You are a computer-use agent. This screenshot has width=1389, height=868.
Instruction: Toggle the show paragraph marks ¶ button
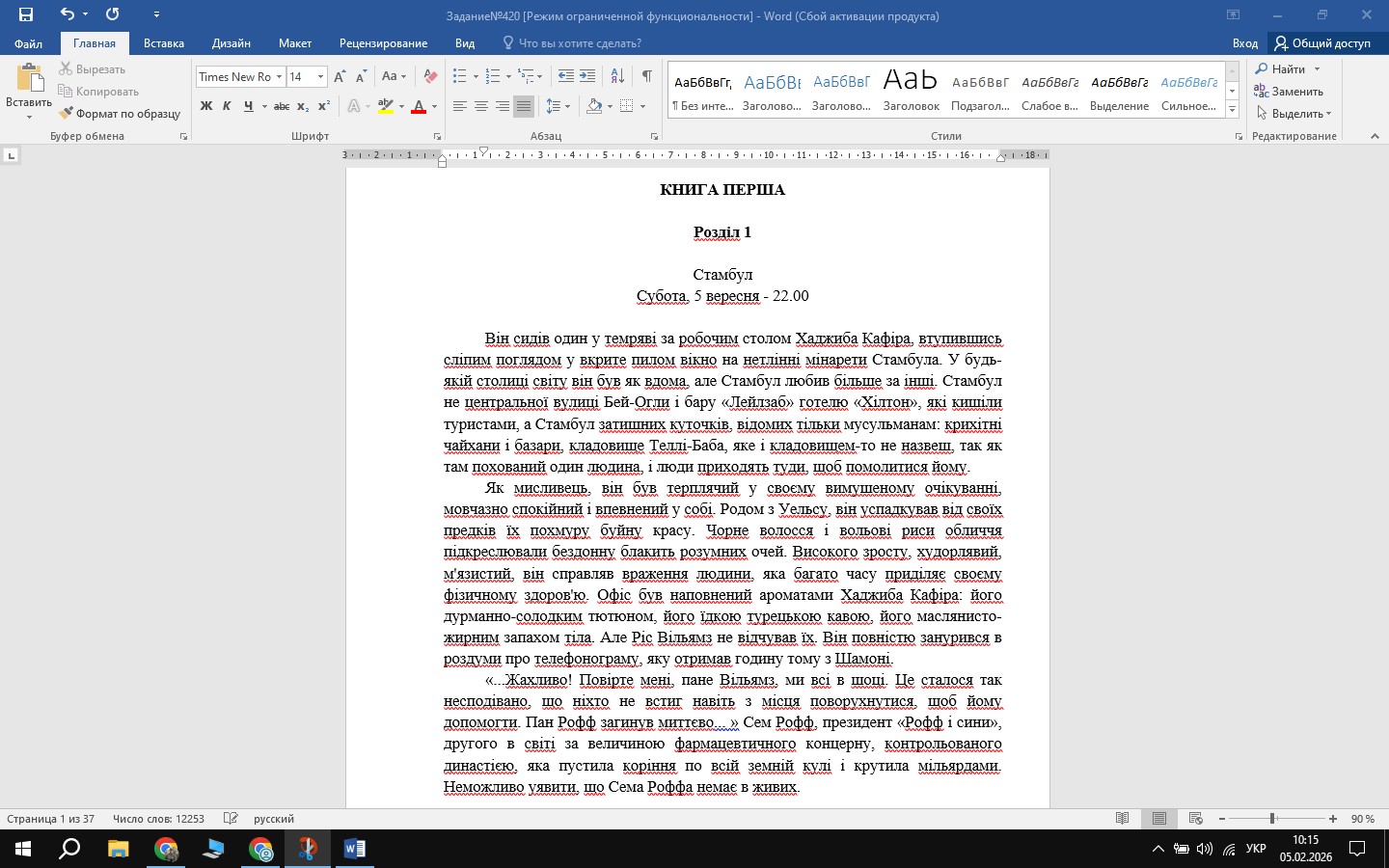(x=647, y=76)
